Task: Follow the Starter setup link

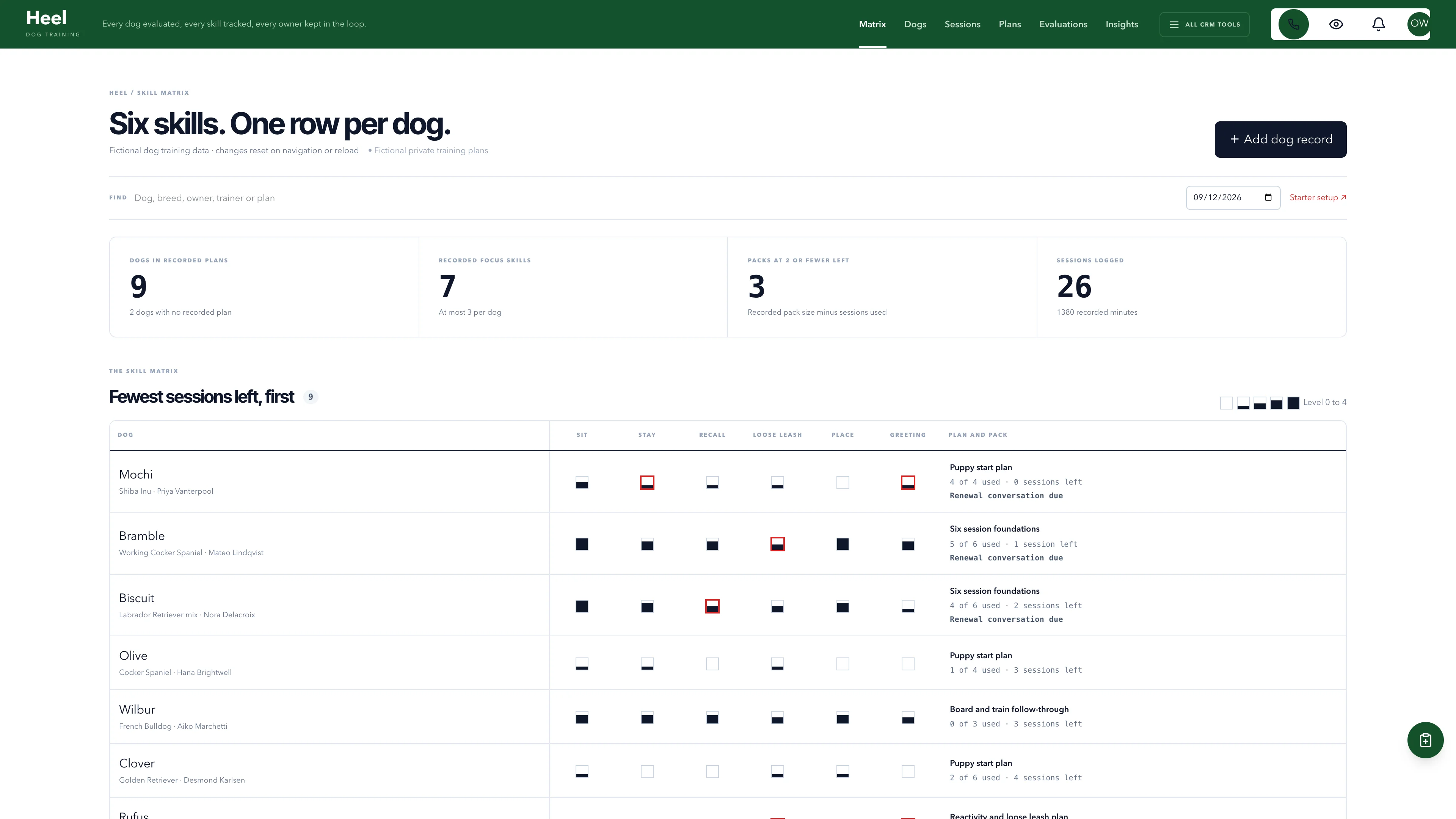Action: (x=1318, y=197)
